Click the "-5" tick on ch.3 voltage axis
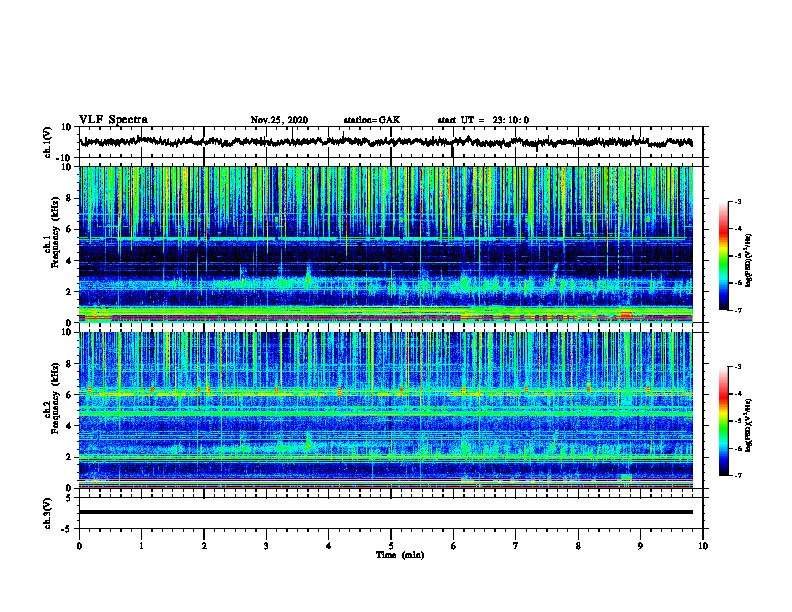 (x=67, y=529)
